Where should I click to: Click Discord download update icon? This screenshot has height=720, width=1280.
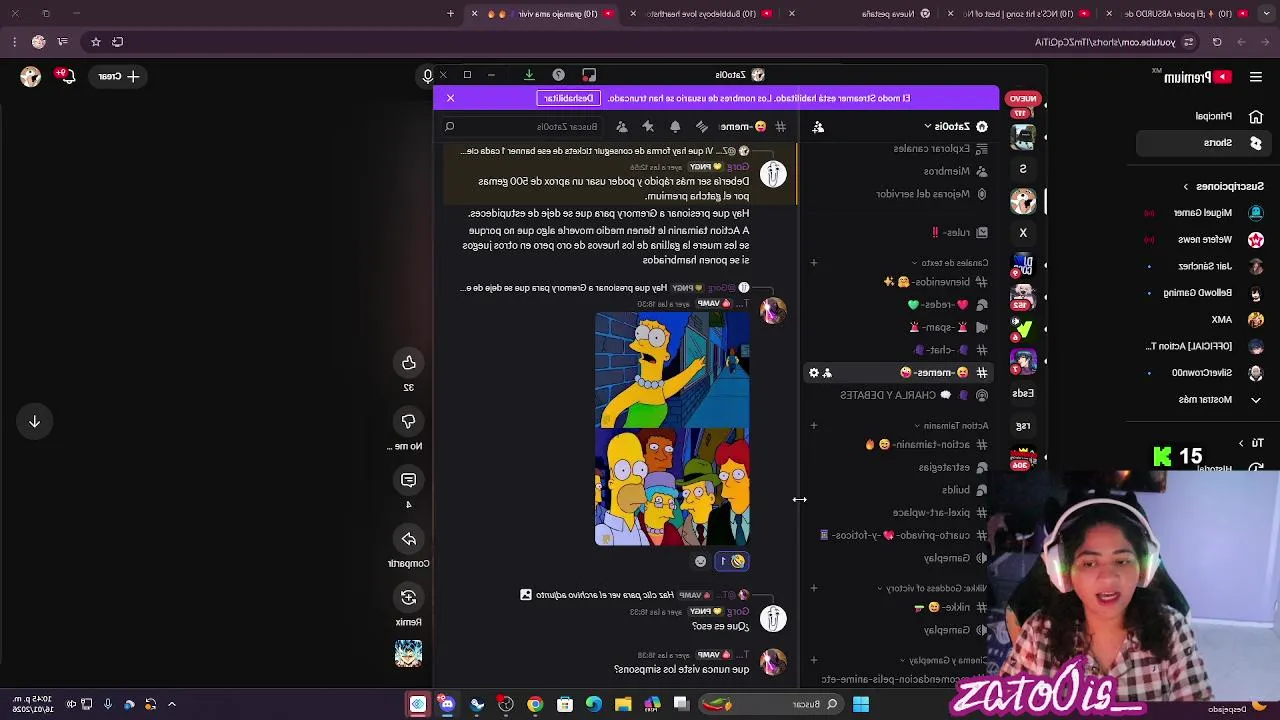click(x=529, y=75)
